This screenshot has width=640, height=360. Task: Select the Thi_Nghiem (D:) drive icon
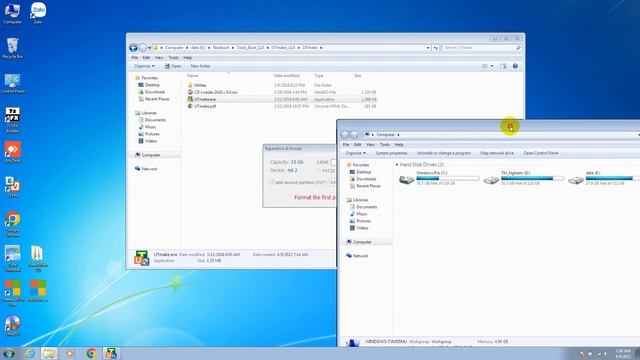(x=491, y=180)
